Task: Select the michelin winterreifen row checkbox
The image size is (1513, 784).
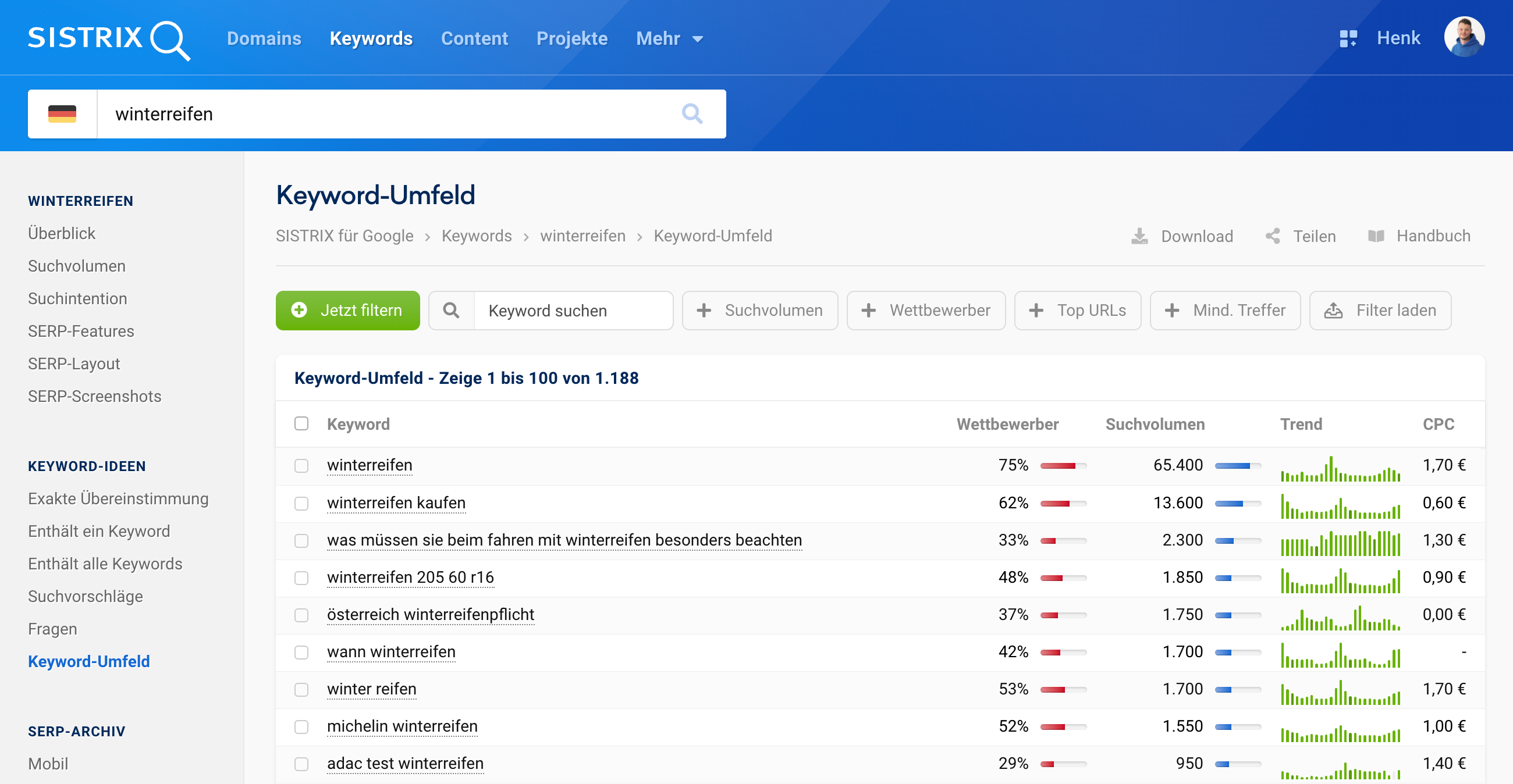Action: (x=301, y=726)
